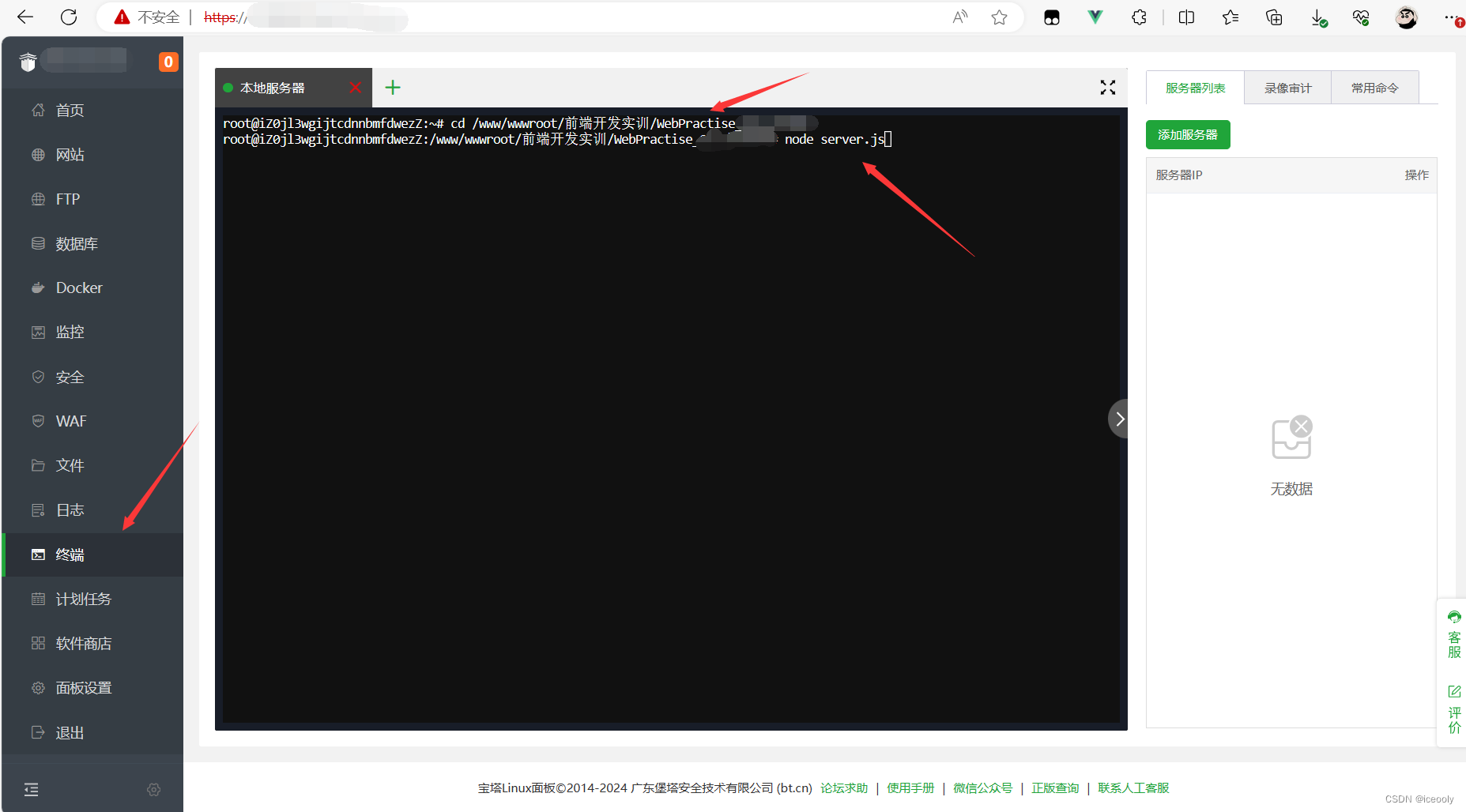
Task: Collapse the sidebar using menu-fold icon
Action: pyautogui.click(x=32, y=789)
